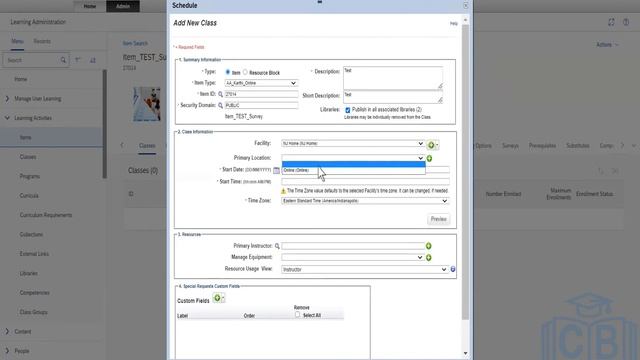Screen dimensions: 640x360
Task: Click the green add Facility icon
Action: [x=432, y=144]
